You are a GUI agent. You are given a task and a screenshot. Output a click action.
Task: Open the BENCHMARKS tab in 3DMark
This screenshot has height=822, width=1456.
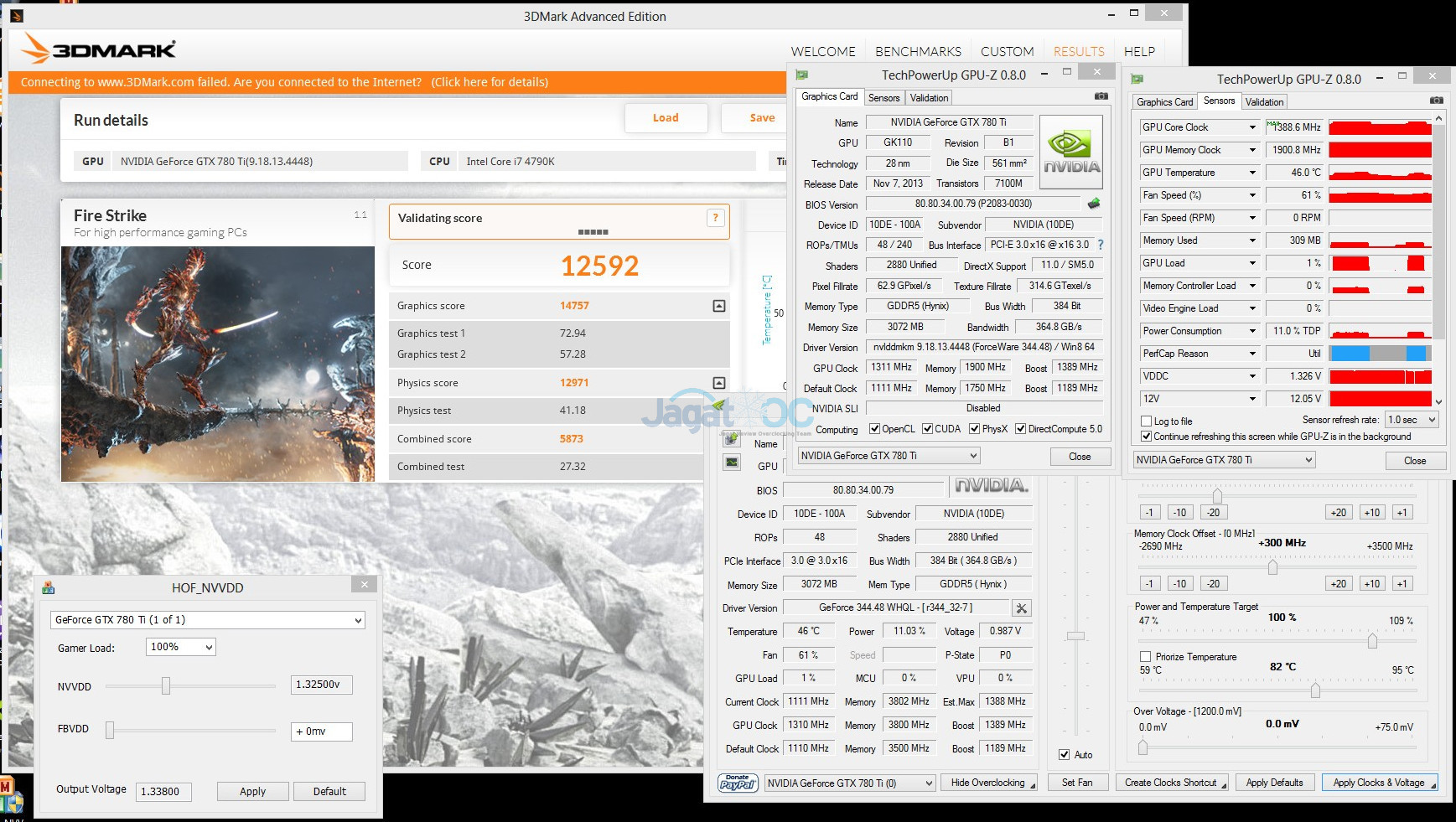click(918, 51)
